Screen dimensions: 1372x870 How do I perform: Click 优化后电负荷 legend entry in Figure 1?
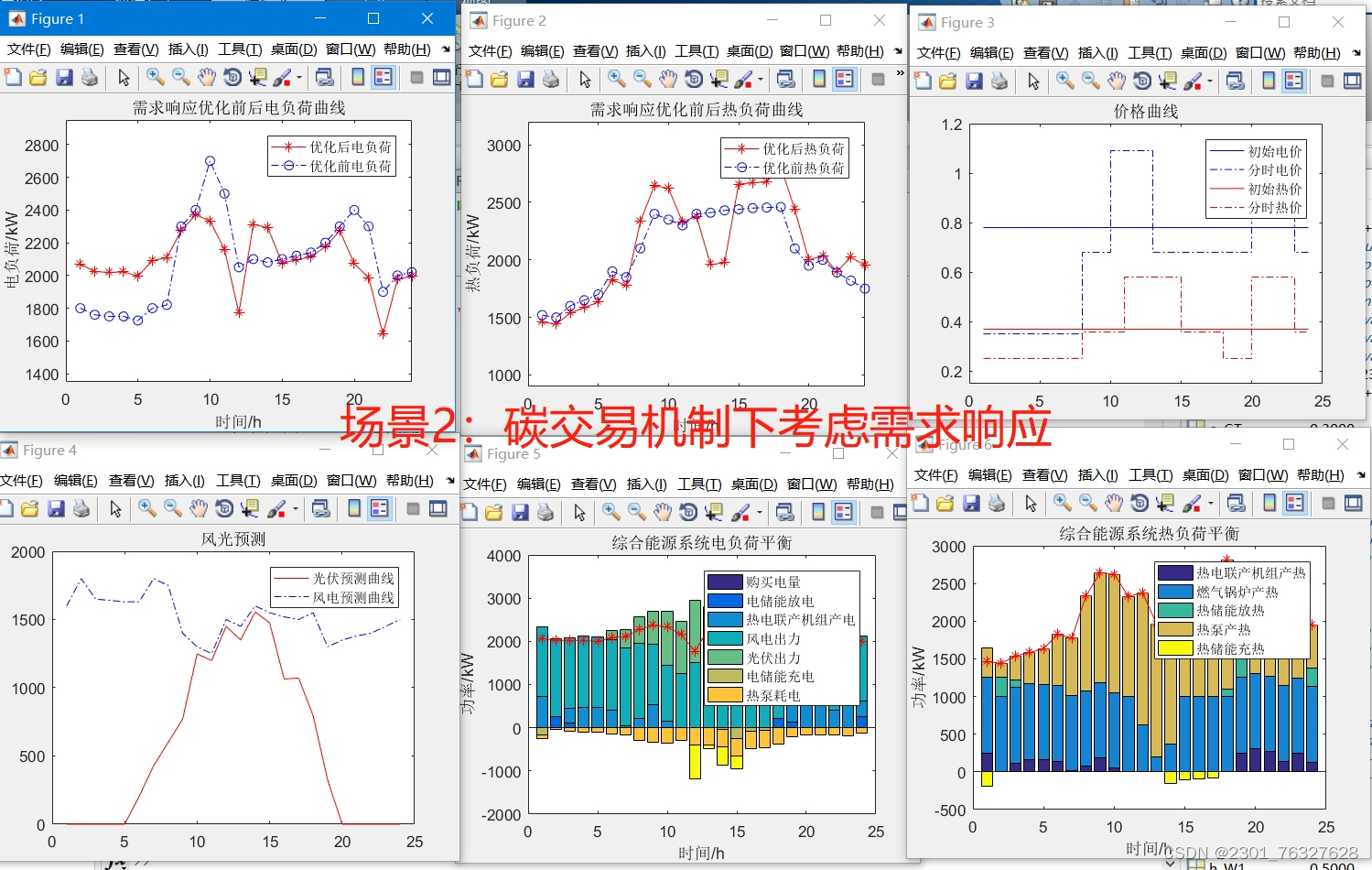click(x=331, y=147)
